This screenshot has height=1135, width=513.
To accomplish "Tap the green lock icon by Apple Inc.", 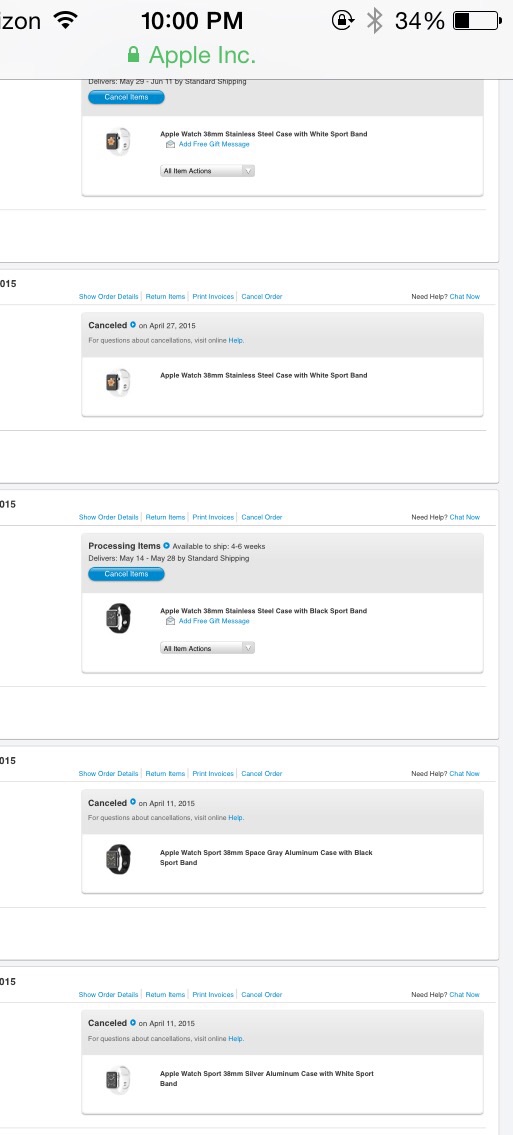I will click(133, 55).
